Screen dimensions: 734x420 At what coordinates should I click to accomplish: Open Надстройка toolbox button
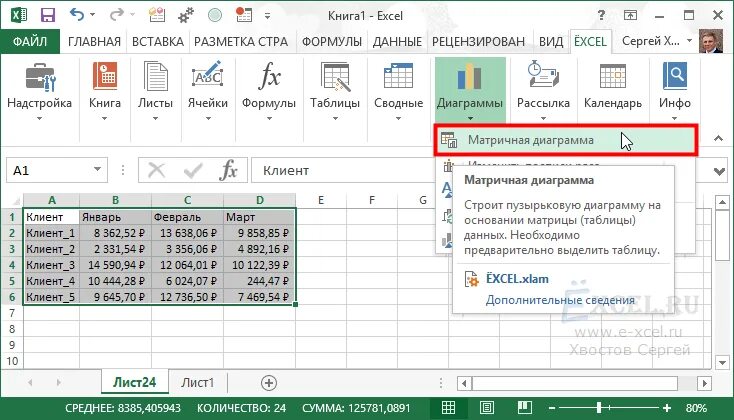tap(39, 91)
